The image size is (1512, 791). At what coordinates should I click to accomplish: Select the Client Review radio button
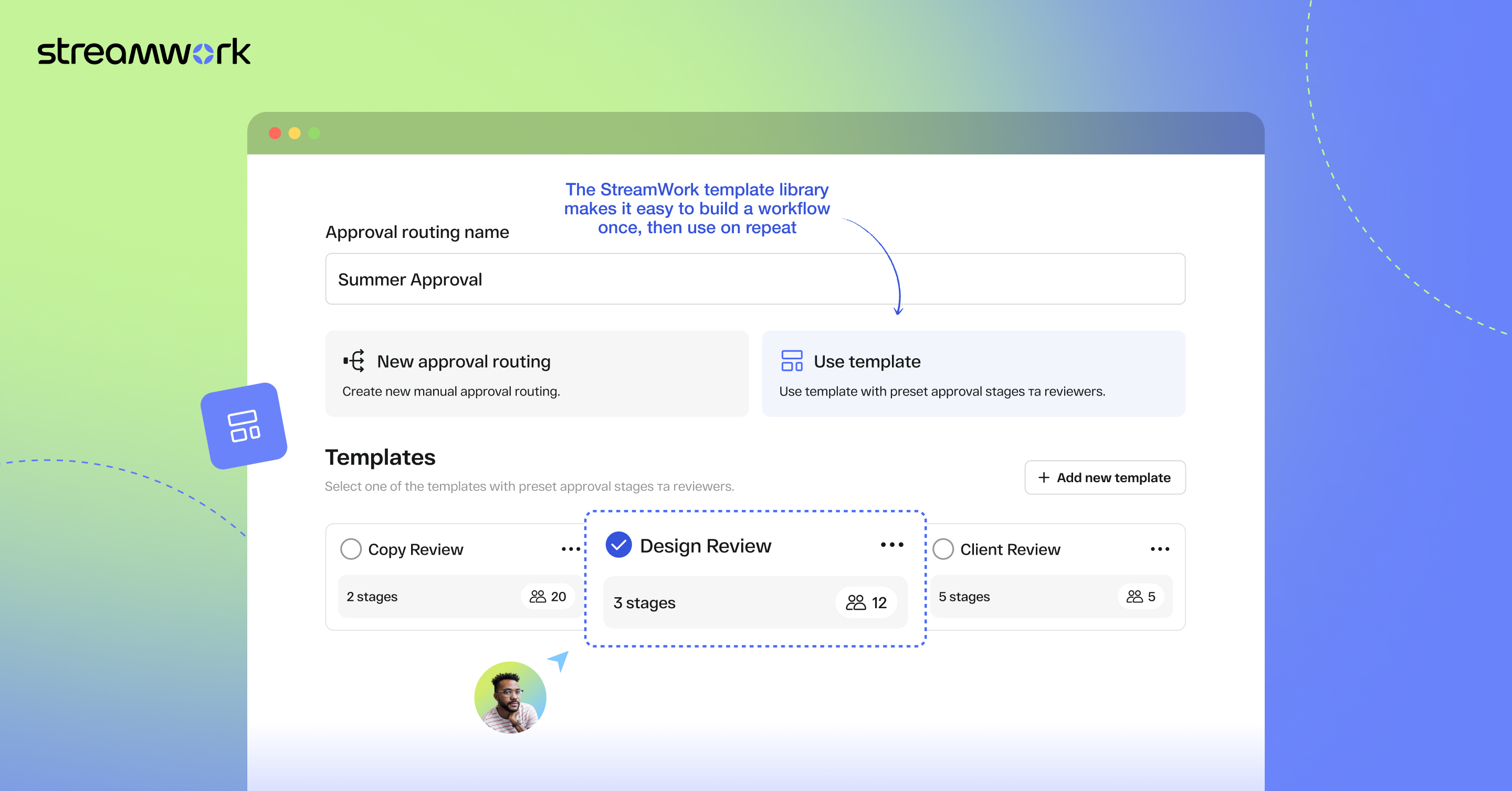pos(943,549)
